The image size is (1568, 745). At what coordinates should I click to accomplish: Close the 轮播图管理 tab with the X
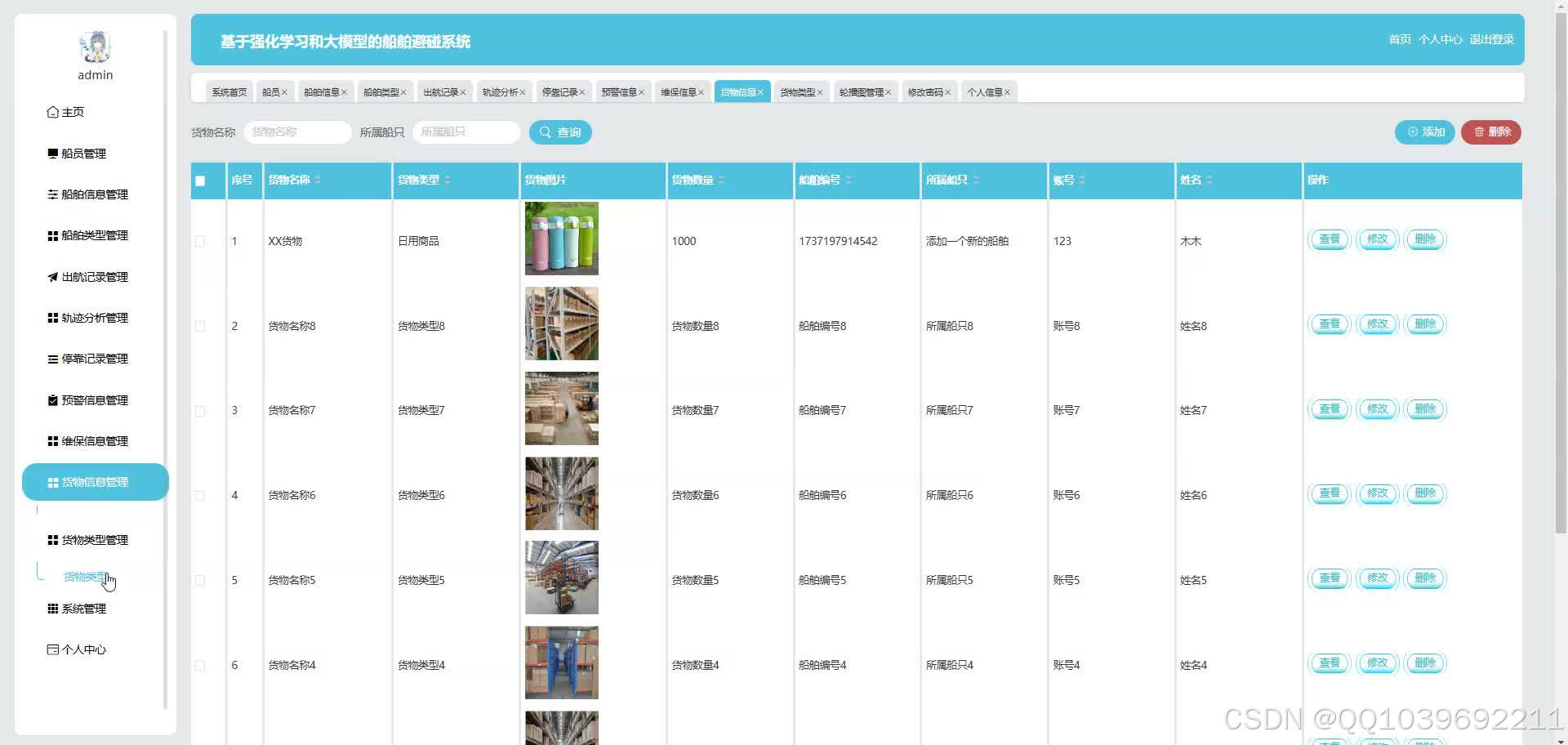coord(889,92)
